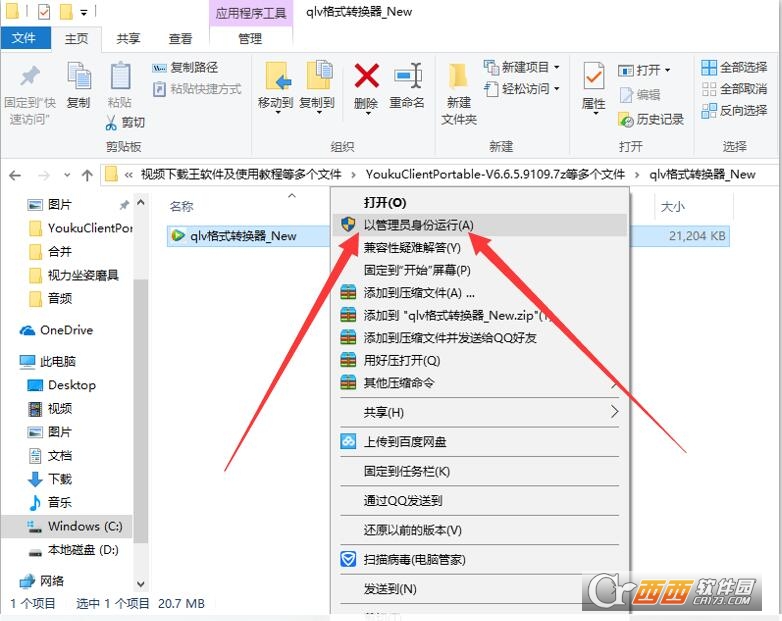Click the red X 删除 delete icon
Image resolution: width=782 pixels, height=621 pixels.
(367, 76)
